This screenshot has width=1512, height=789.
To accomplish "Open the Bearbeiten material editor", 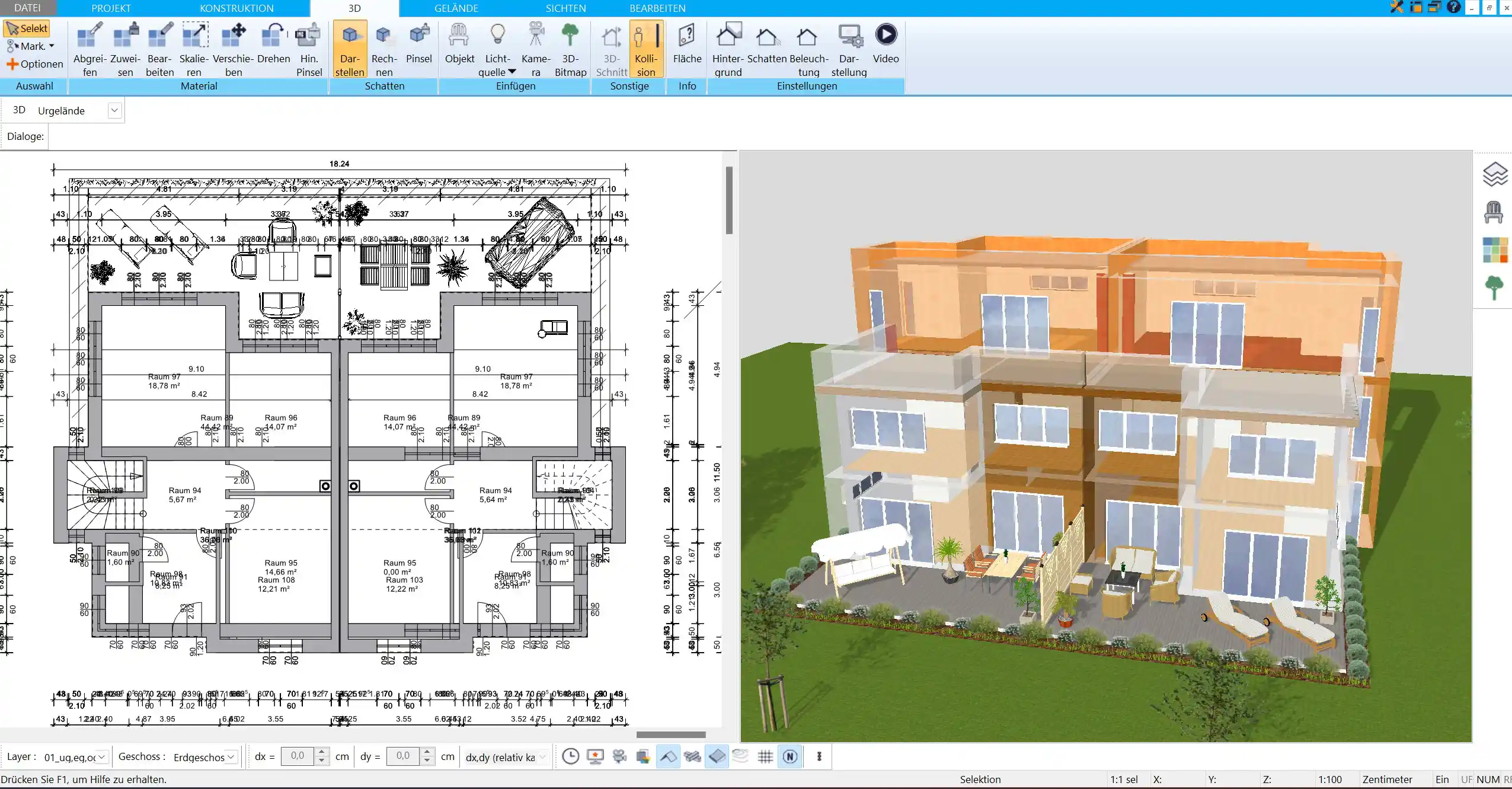I will click(160, 49).
